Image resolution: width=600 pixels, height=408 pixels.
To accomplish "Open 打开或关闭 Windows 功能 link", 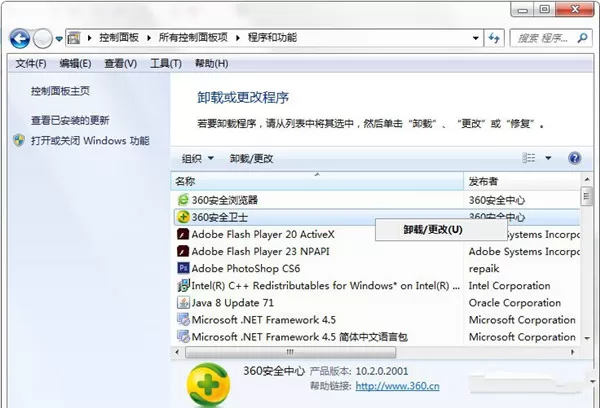I will 90,141.
